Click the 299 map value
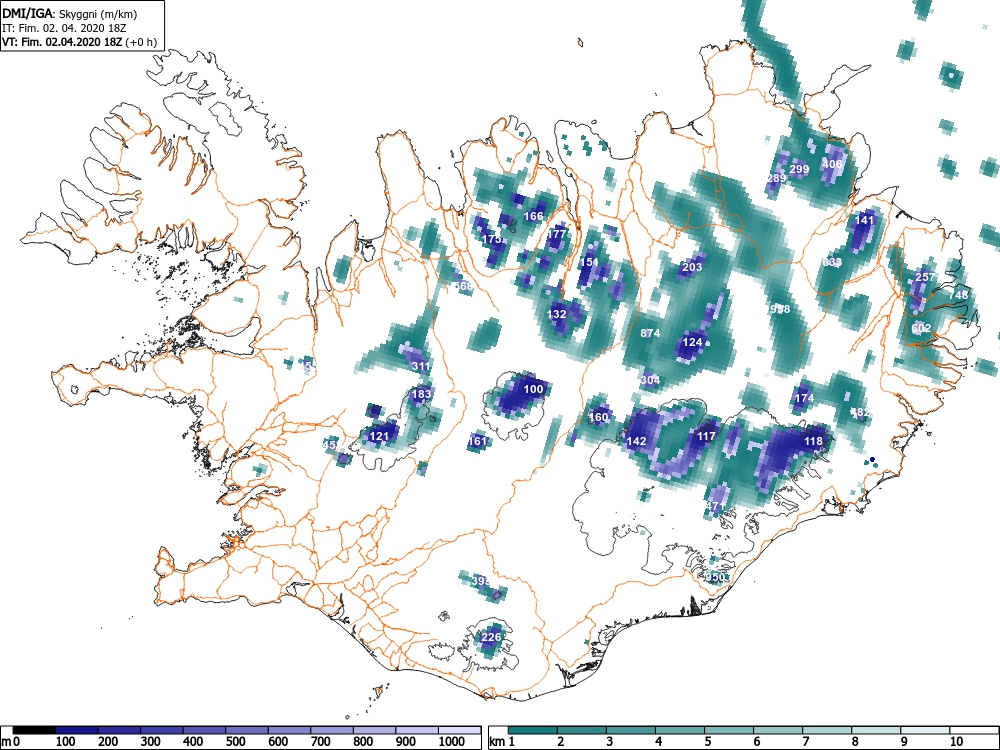 click(x=799, y=169)
